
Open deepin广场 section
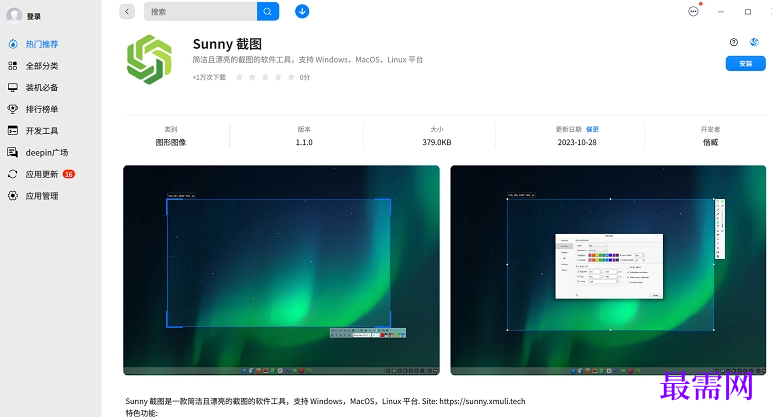click(47, 153)
